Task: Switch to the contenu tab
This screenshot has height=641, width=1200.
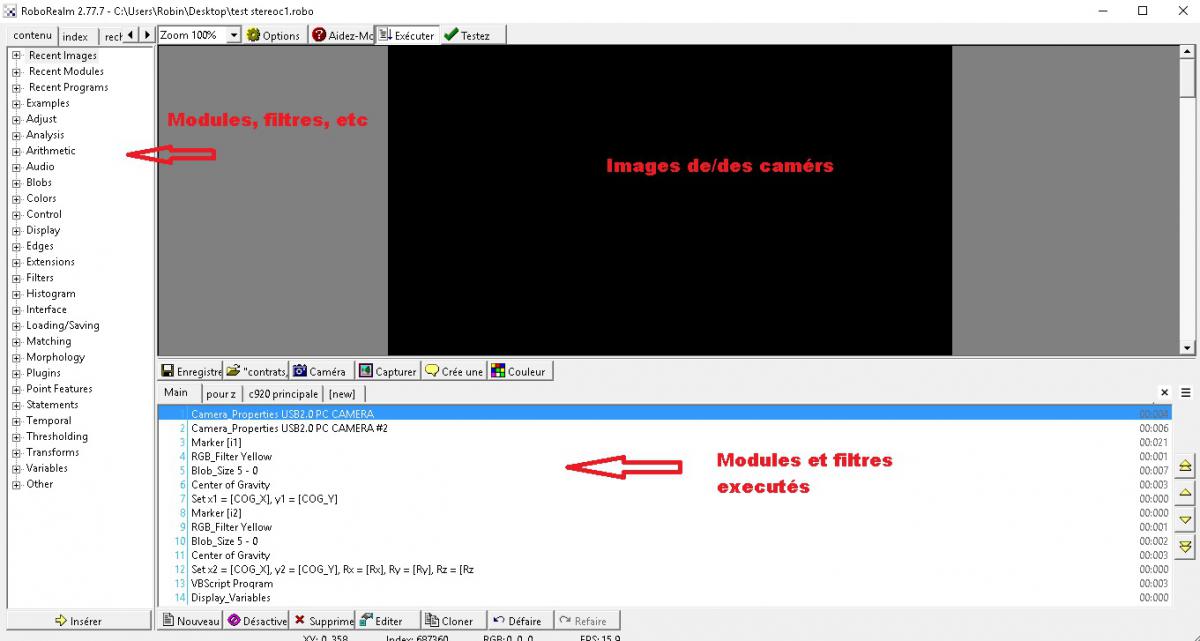Action: pyautogui.click(x=32, y=35)
